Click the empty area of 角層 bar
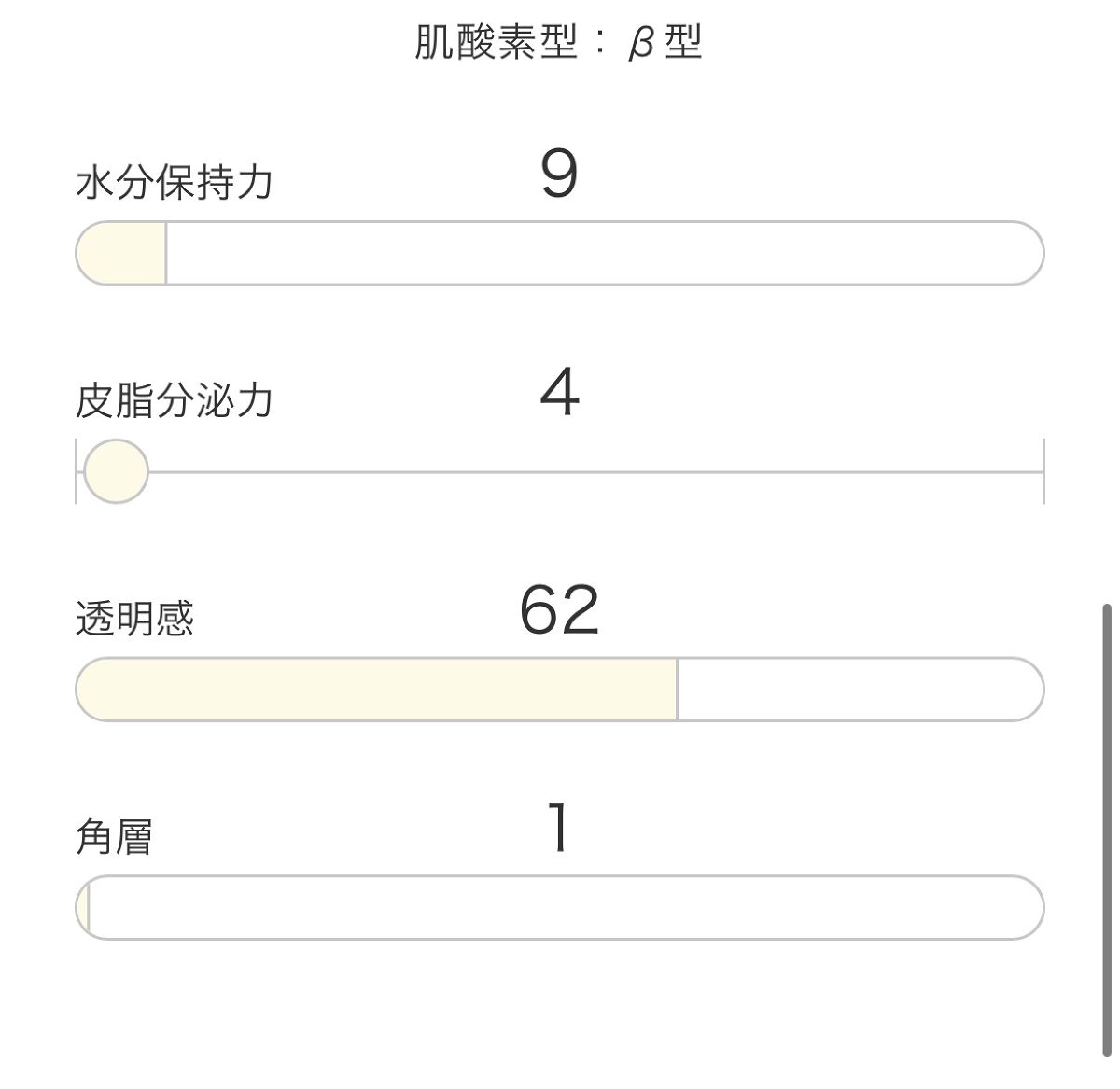 tap(566, 908)
